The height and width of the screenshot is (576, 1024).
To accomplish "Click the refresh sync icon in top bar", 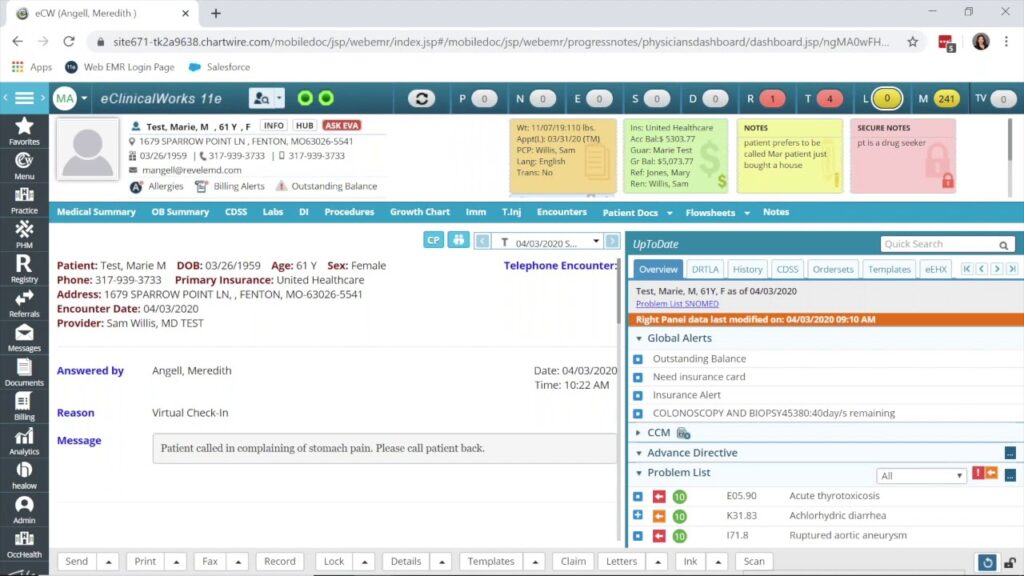I will [421, 99].
